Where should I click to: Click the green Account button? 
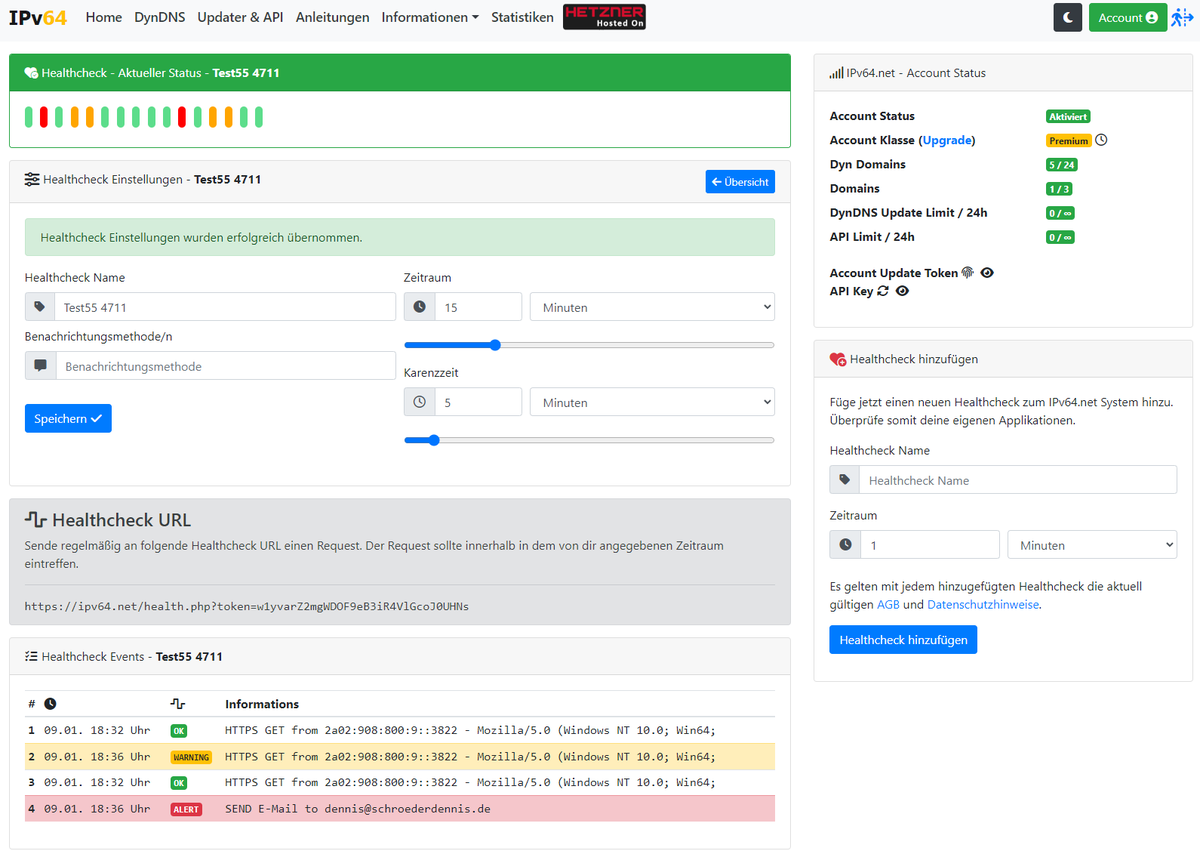1127,17
